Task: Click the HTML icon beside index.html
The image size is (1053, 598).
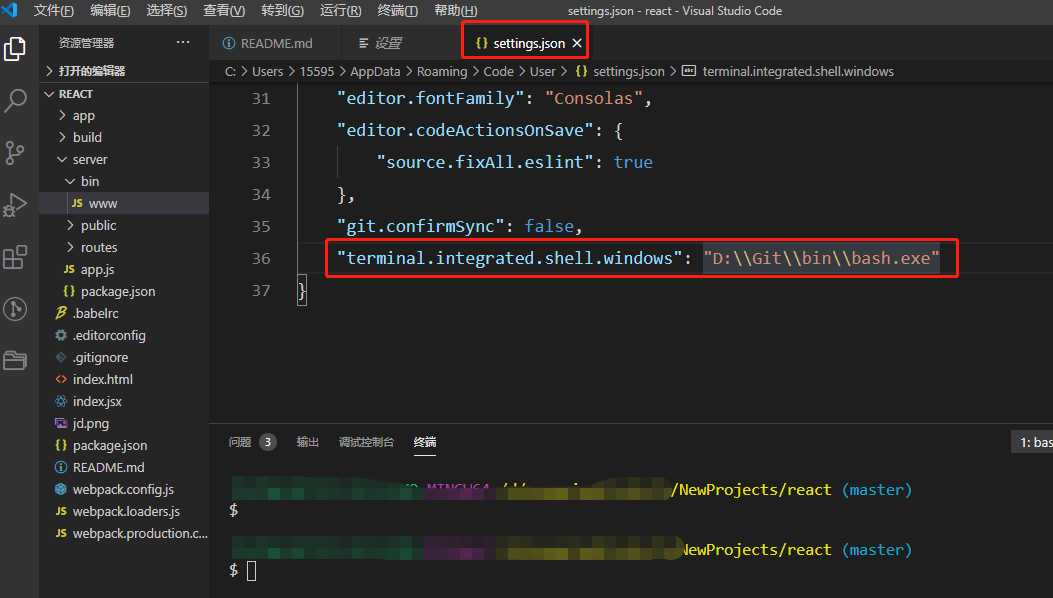Action: 61,379
